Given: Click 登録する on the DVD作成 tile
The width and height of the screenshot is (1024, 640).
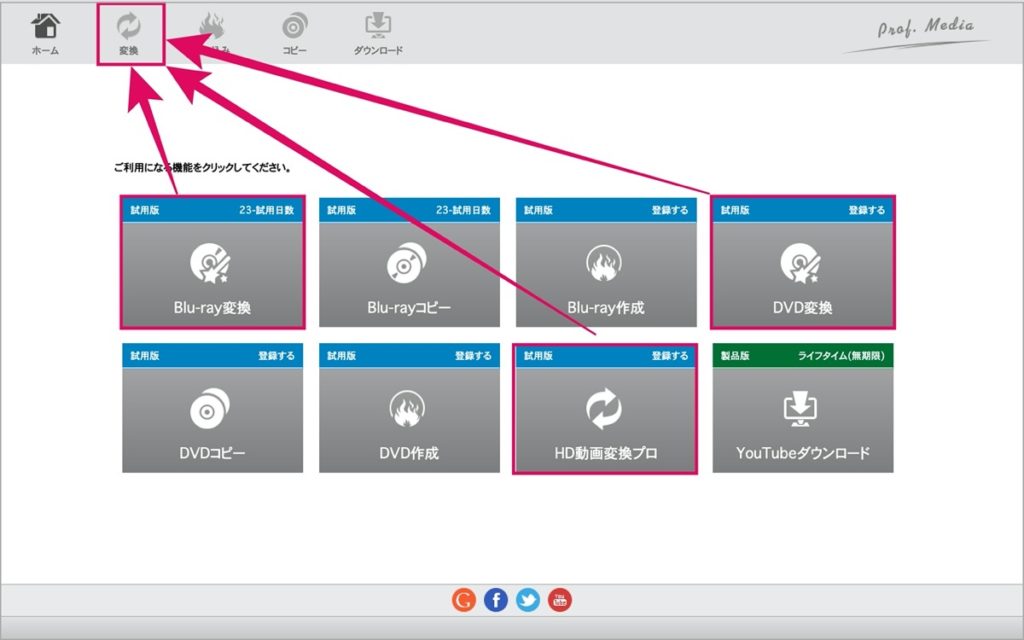Looking at the screenshot, I should (x=473, y=356).
